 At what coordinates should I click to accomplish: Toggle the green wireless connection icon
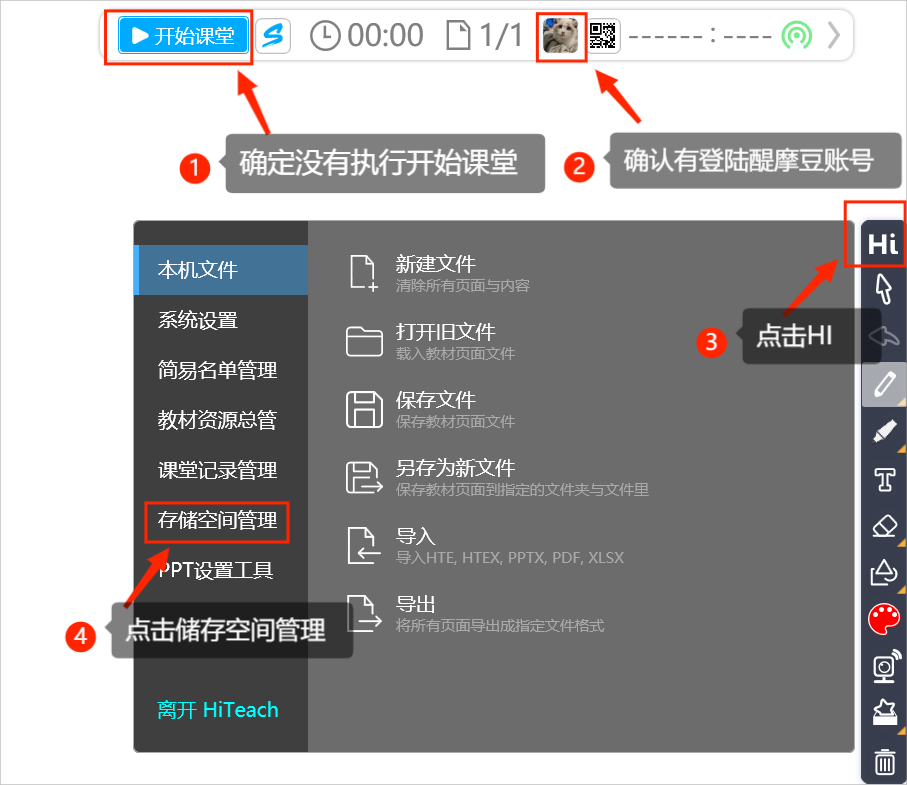coord(796,36)
